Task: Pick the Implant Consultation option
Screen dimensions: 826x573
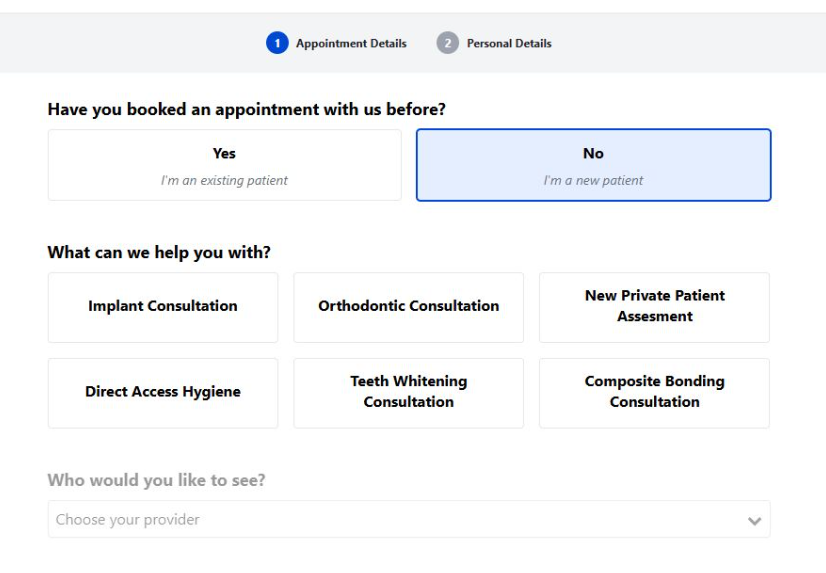Action: [163, 307]
